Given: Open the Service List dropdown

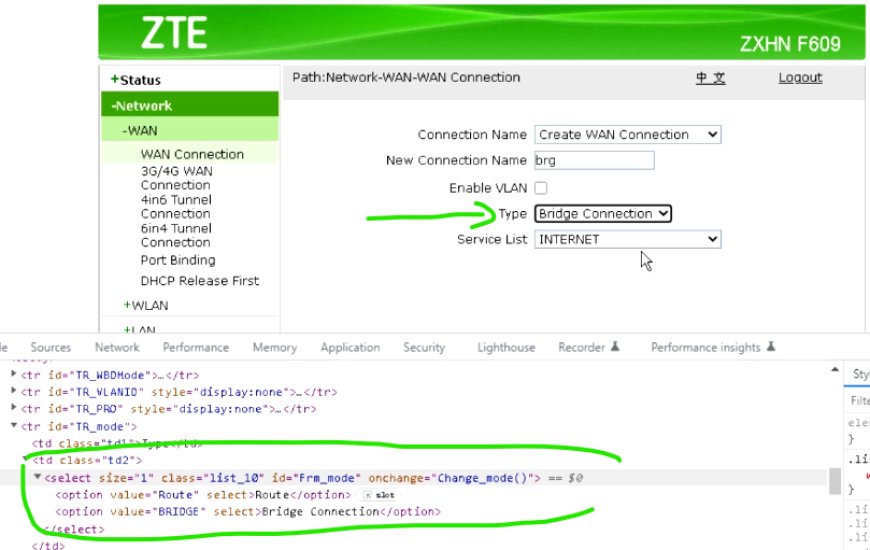Looking at the screenshot, I should click(x=628, y=239).
